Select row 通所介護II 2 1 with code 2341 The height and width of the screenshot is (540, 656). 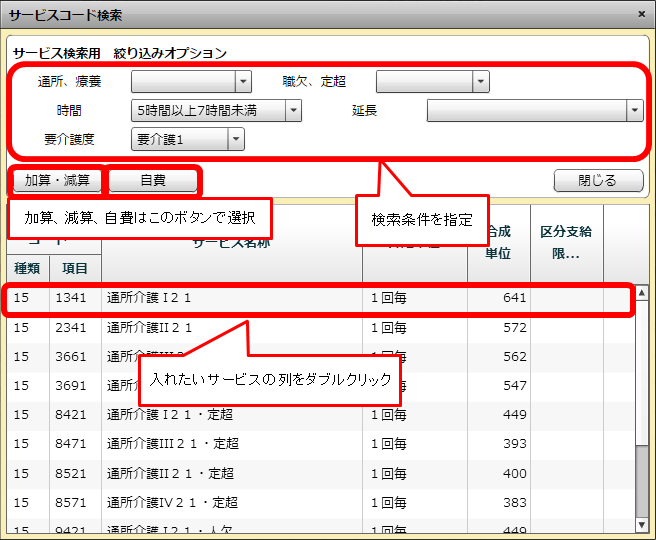point(300,327)
